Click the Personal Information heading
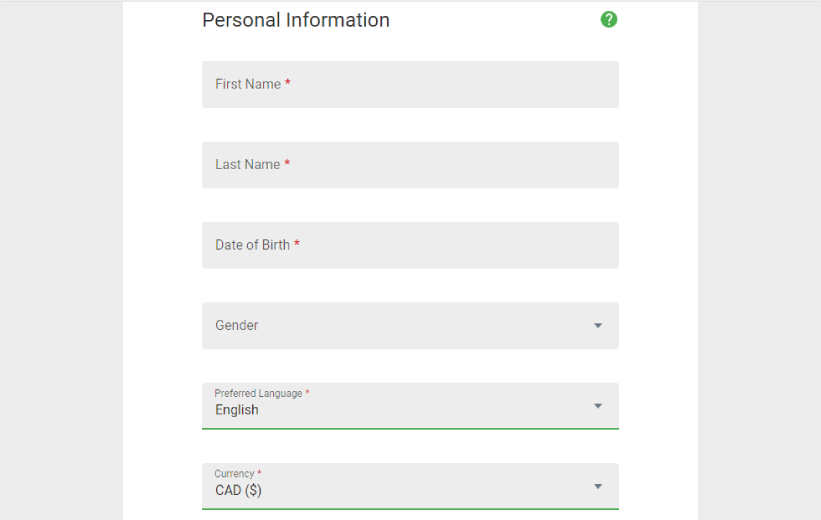 click(296, 20)
